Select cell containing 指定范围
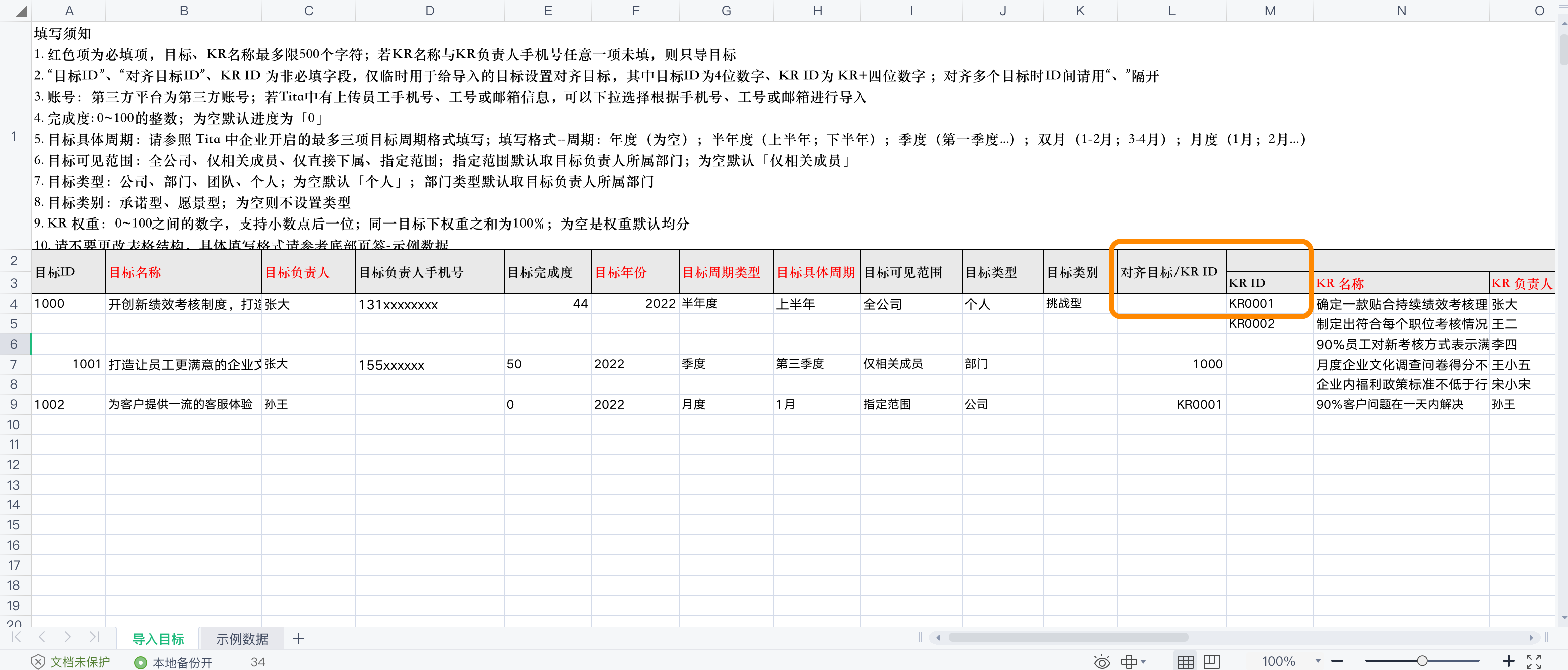1568x670 pixels. pos(911,404)
